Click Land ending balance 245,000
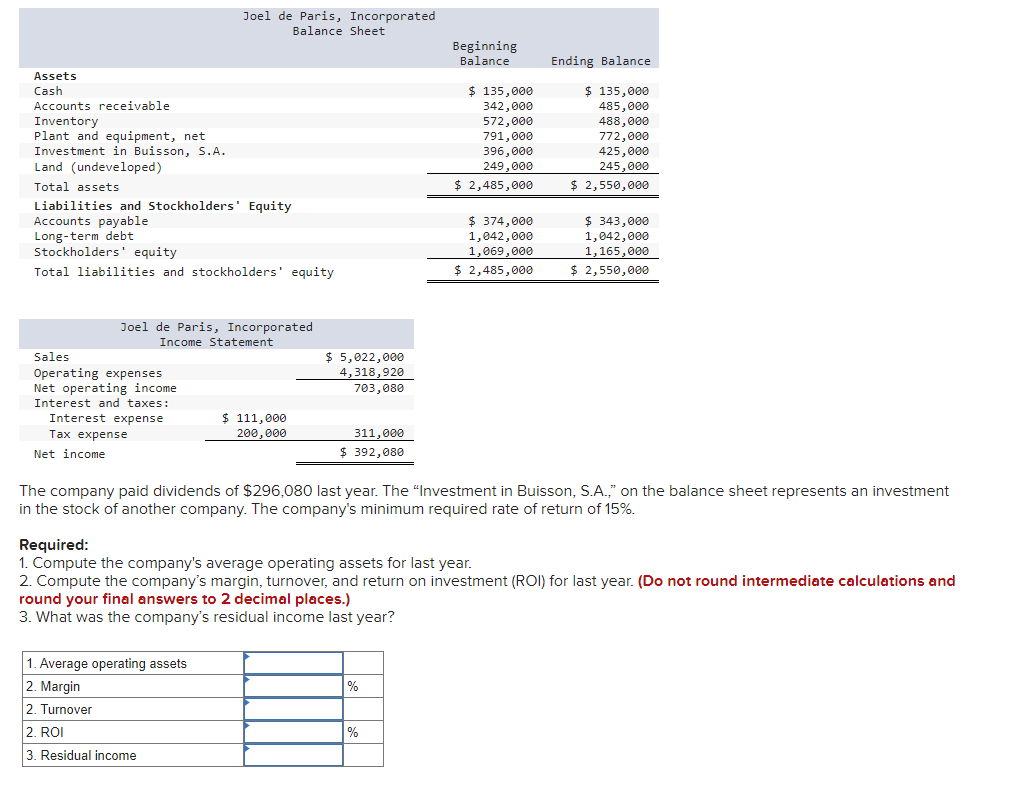 click(623, 167)
